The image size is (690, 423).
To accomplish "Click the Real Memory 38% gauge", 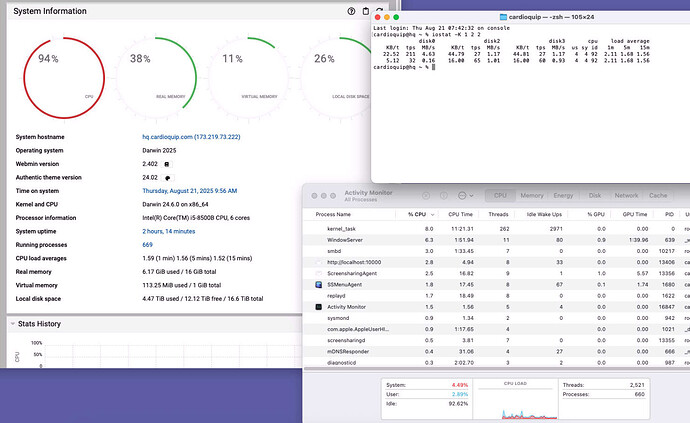I will pos(156,78).
